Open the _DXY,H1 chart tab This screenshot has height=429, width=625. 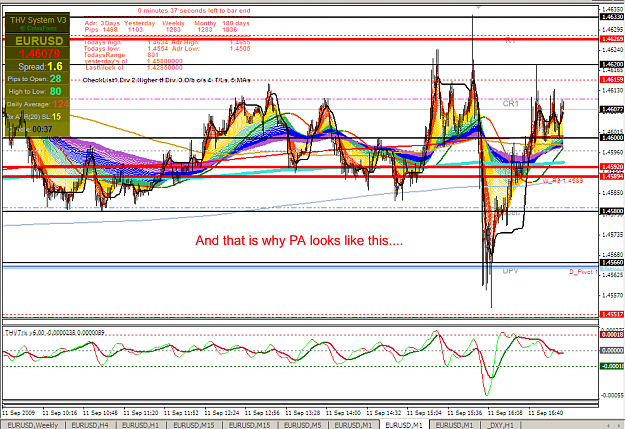click(x=501, y=425)
